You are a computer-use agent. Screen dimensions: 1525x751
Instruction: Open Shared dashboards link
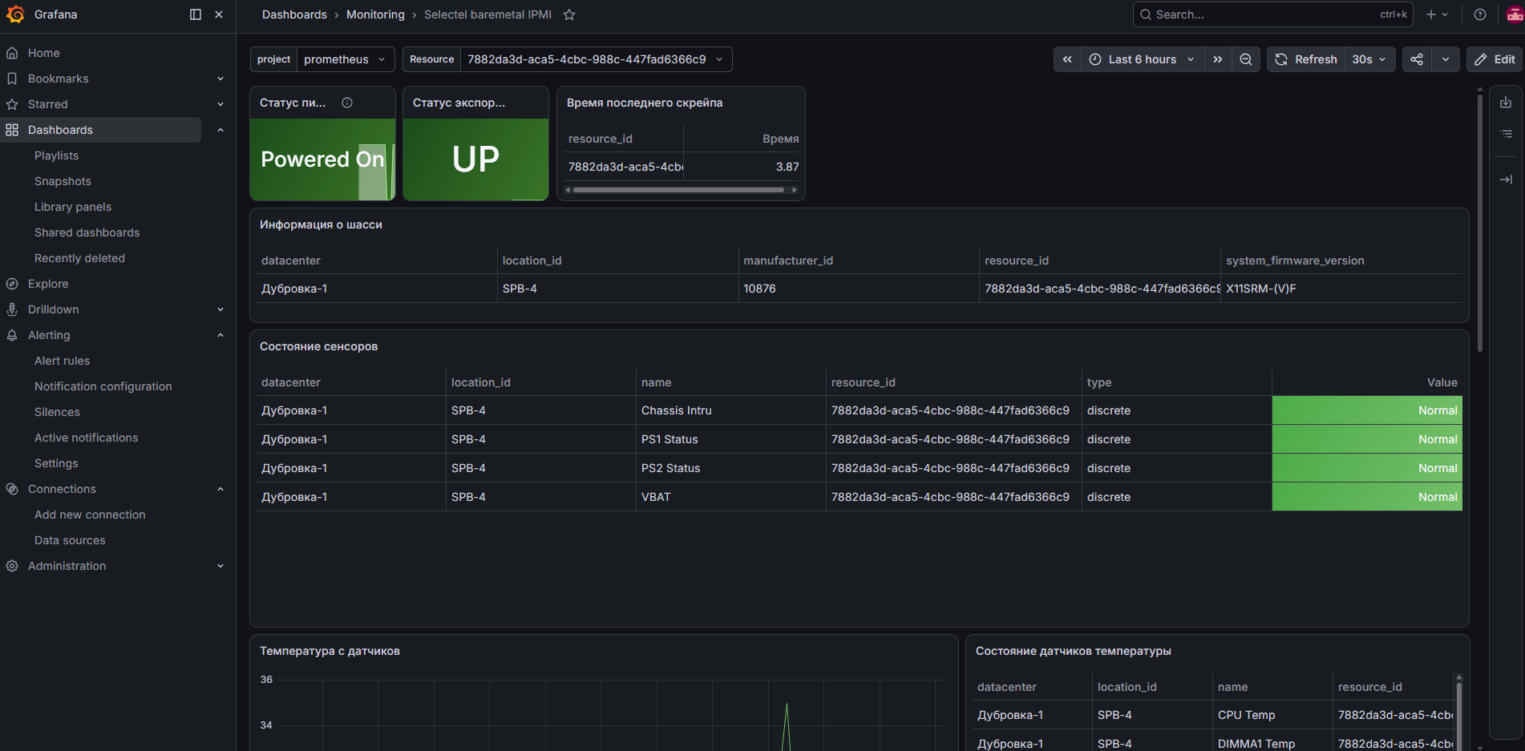pyautogui.click(x=87, y=233)
